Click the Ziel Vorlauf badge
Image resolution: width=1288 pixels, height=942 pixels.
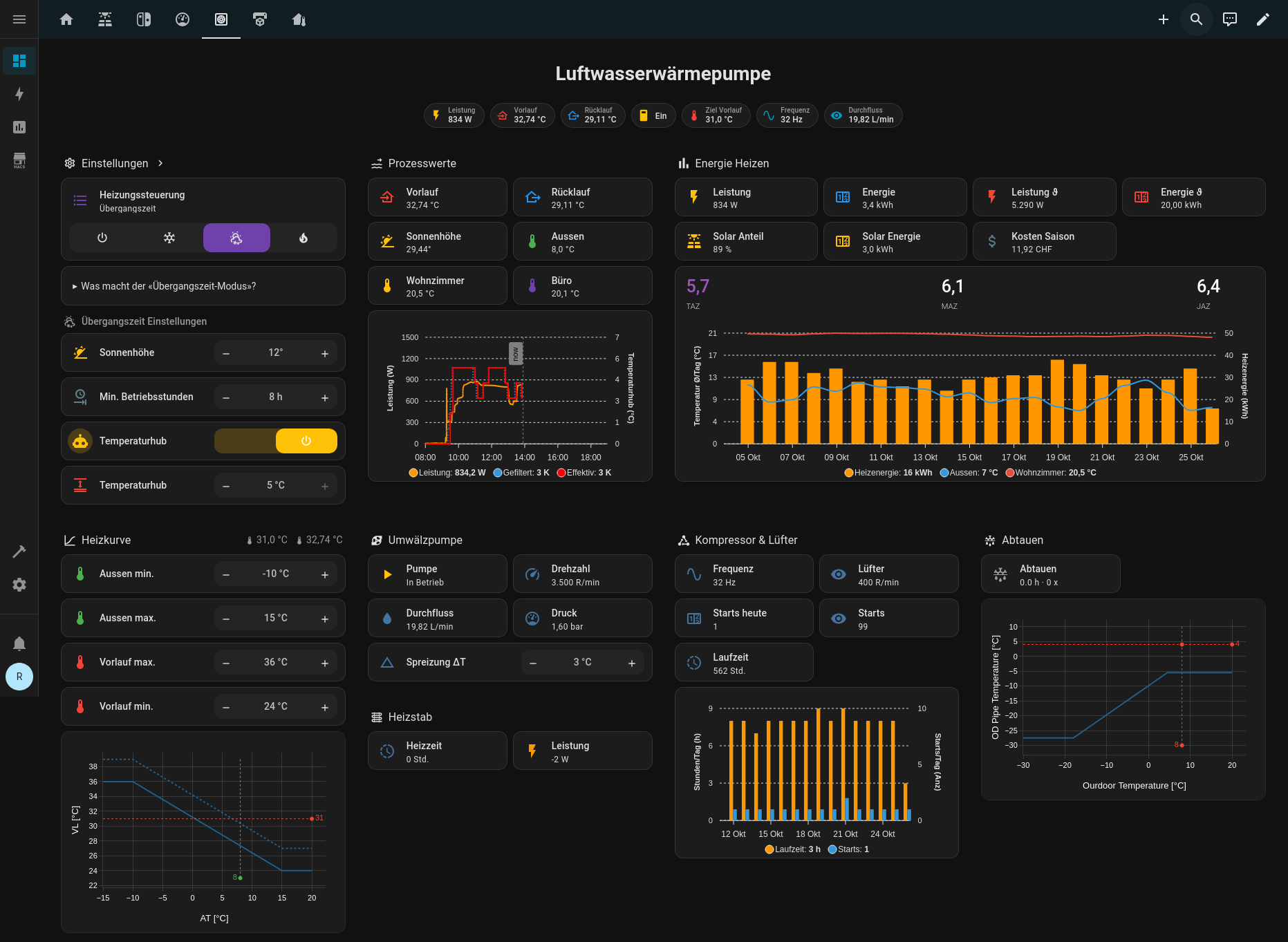pyautogui.click(x=716, y=115)
